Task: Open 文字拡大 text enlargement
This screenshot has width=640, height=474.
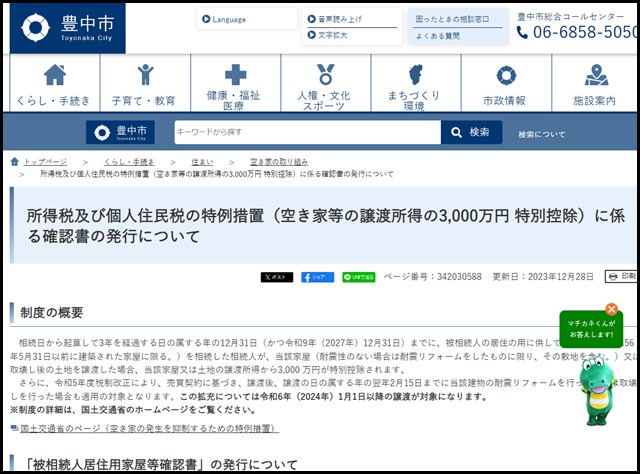Action: pos(327,35)
